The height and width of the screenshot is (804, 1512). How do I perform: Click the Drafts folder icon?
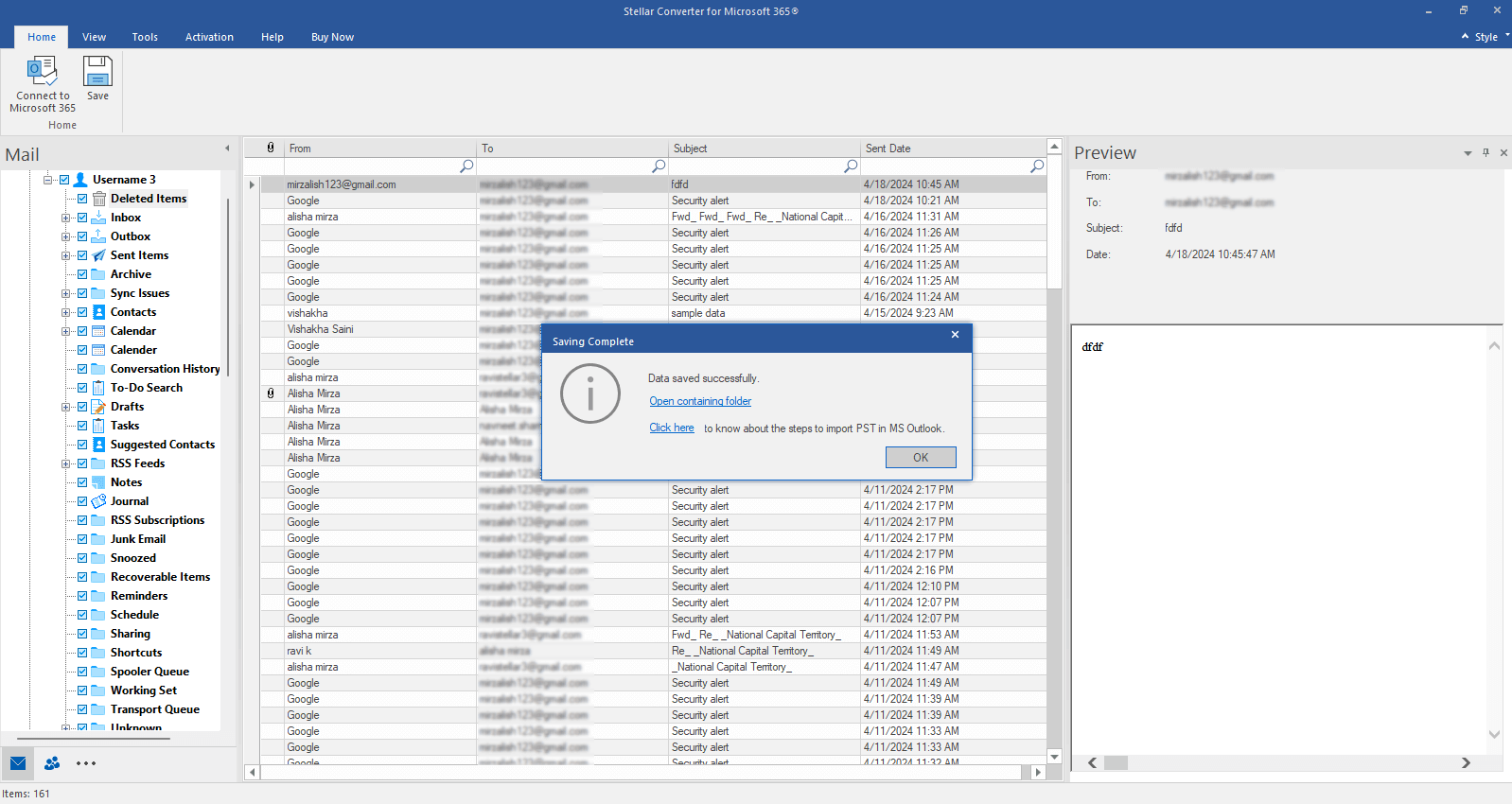(x=98, y=407)
